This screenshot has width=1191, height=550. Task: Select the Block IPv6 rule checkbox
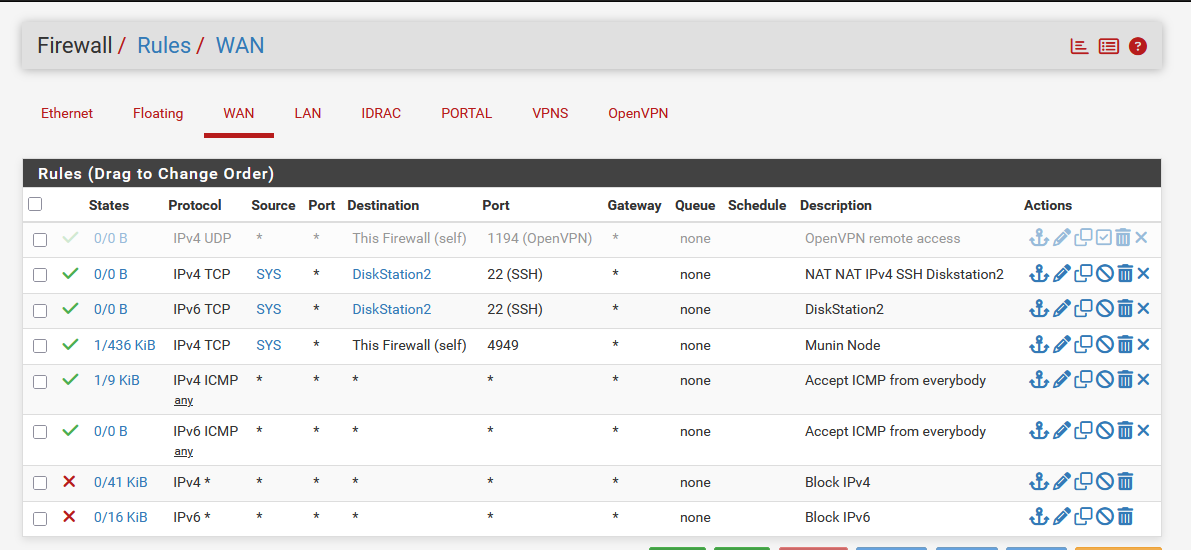click(39, 519)
